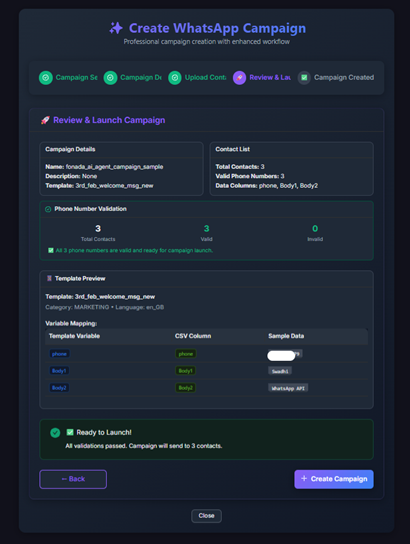
Task: Click the 'Campaign Details' card title
Action: (x=70, y=149)
